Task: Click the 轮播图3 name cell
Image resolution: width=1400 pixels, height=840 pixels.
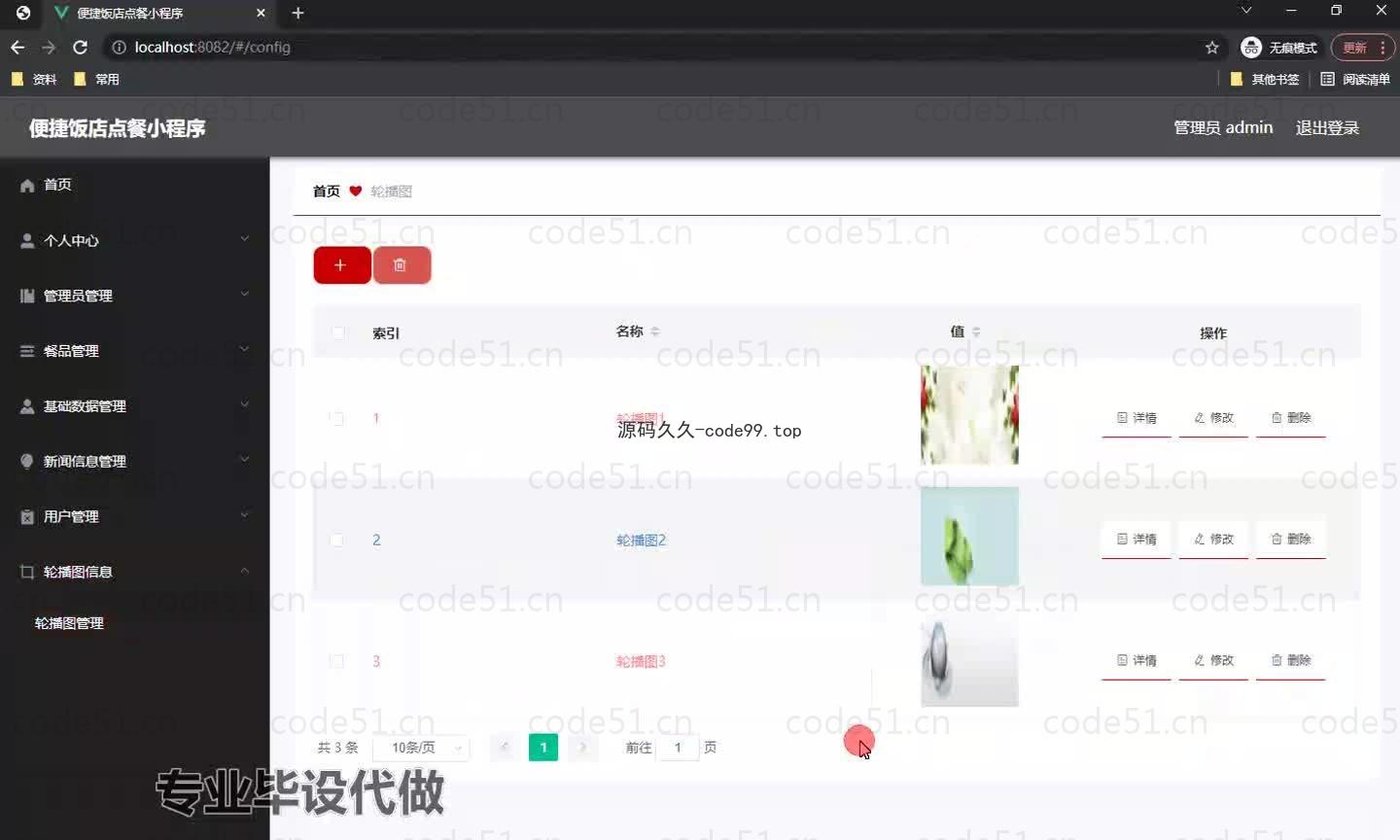Action: click(641, 661)
